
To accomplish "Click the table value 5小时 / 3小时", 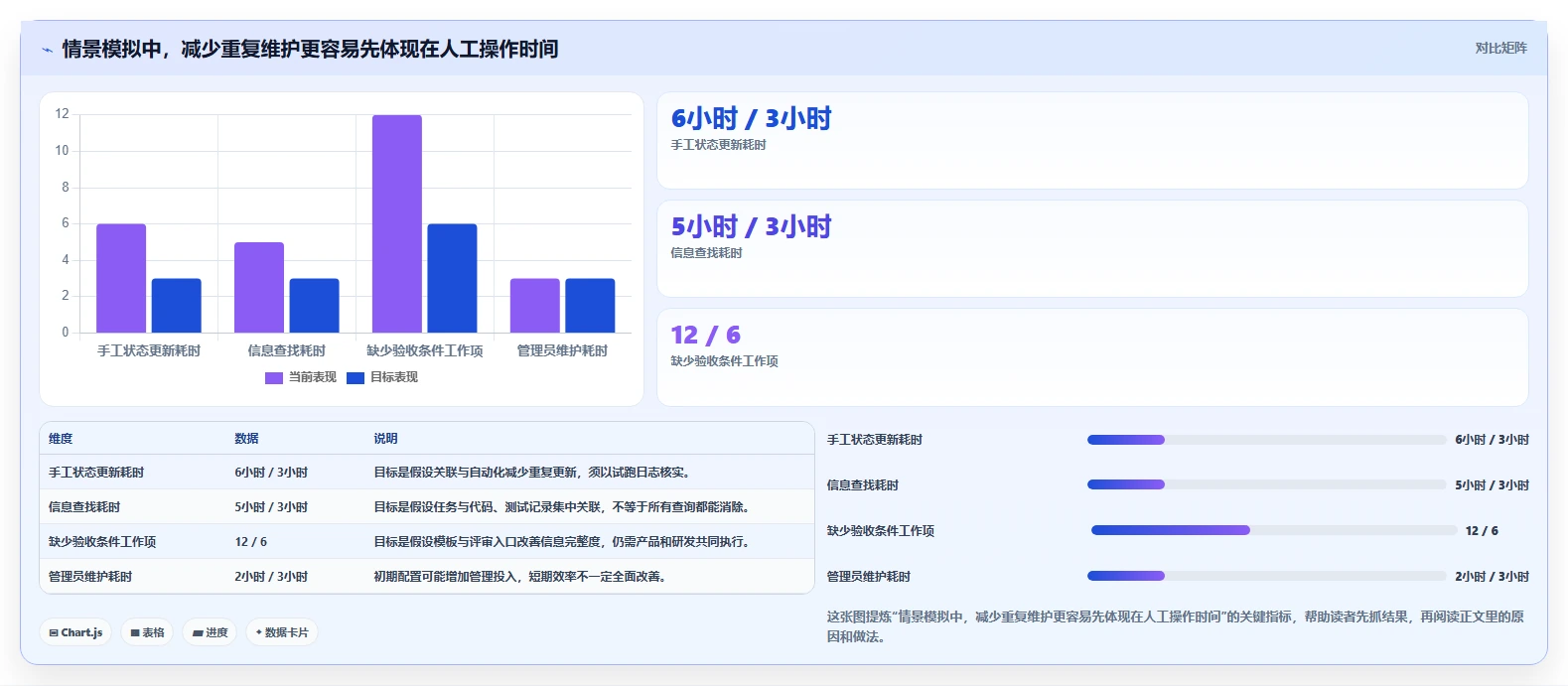I will pos(271,507).
